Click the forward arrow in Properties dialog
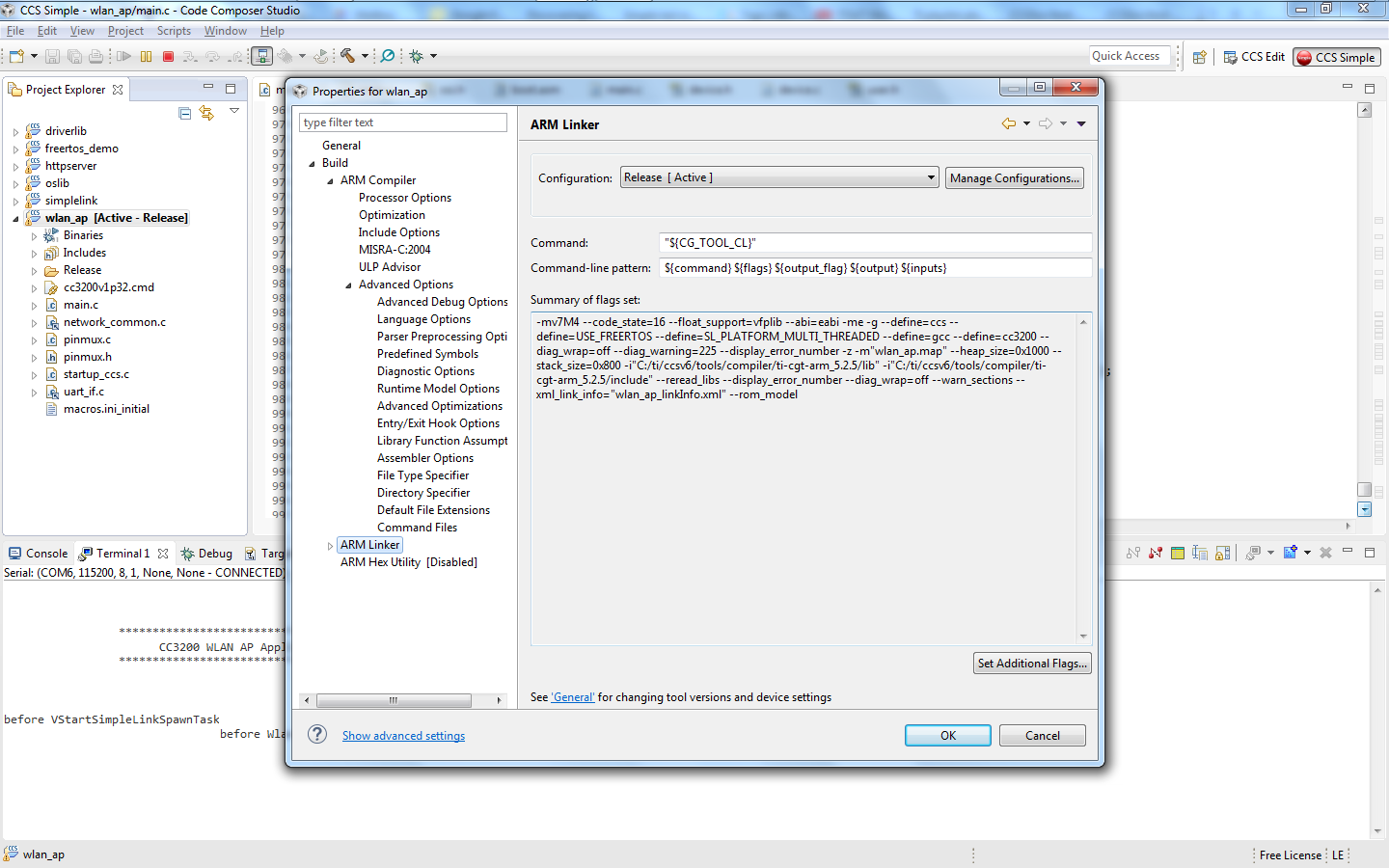 [1046, 123]
